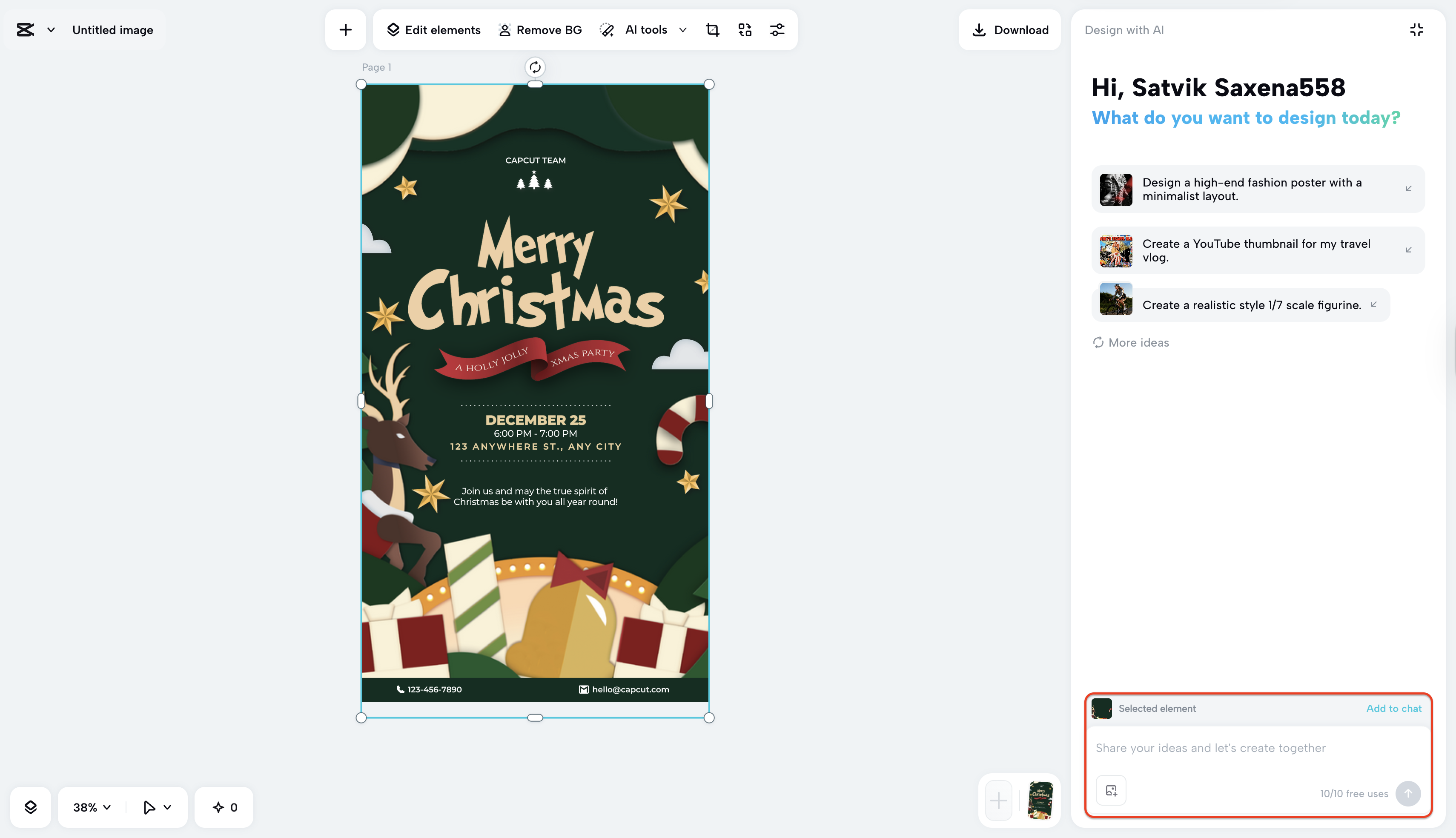Click Edit elements in the toolbar
This screenshot has width=1456, height=838.
point(433,30)
